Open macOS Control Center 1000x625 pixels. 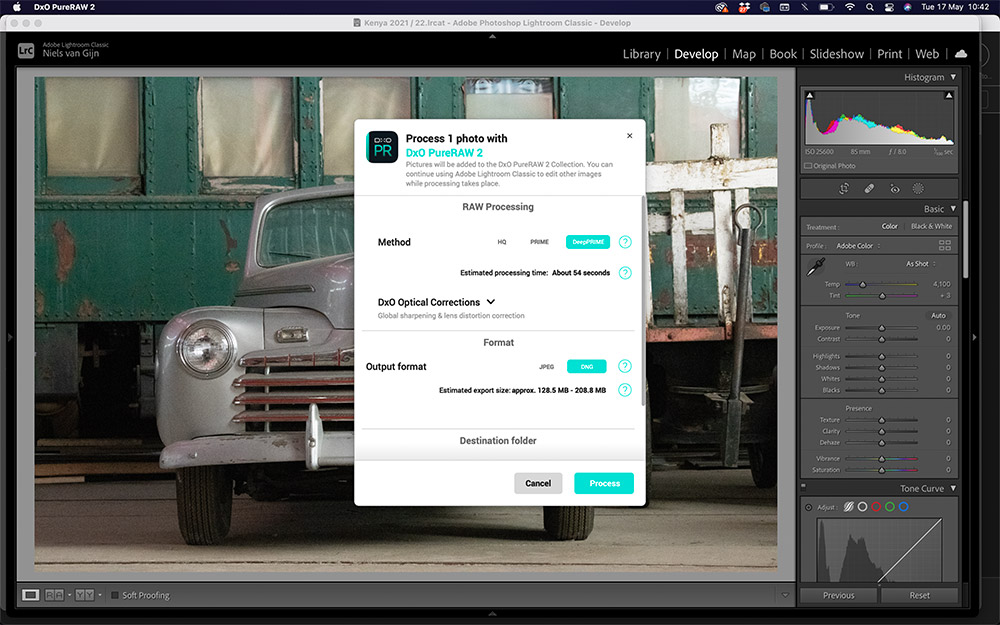(x=889, y=7)
